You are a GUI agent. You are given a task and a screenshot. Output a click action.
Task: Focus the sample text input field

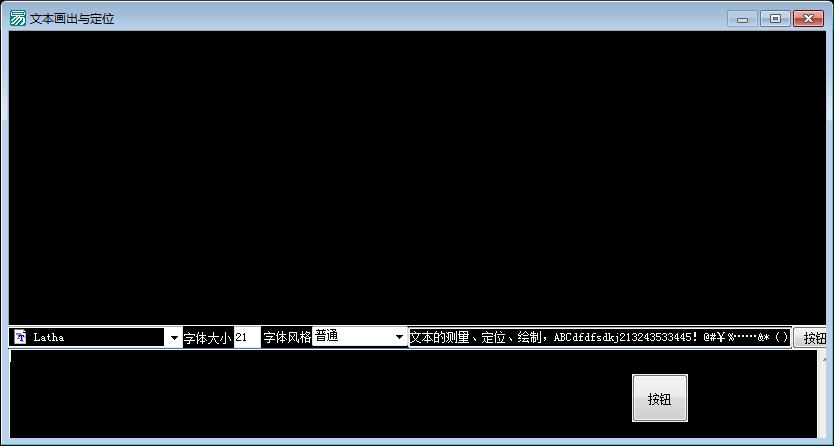click(600, 338)
